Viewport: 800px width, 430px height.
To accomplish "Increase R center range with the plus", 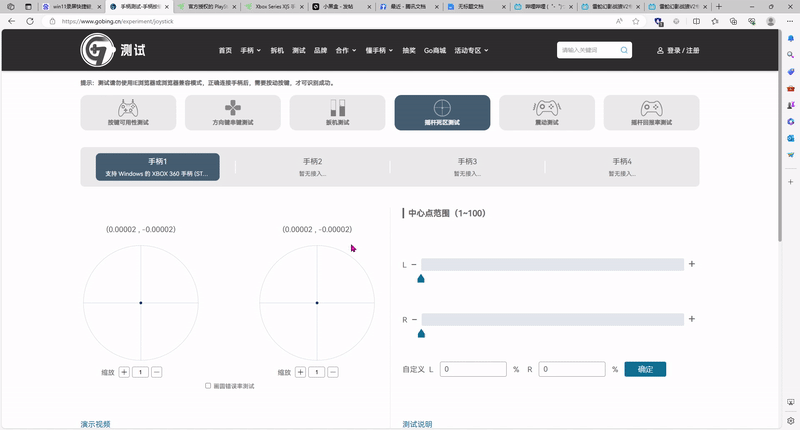I will tap(692, 319).
